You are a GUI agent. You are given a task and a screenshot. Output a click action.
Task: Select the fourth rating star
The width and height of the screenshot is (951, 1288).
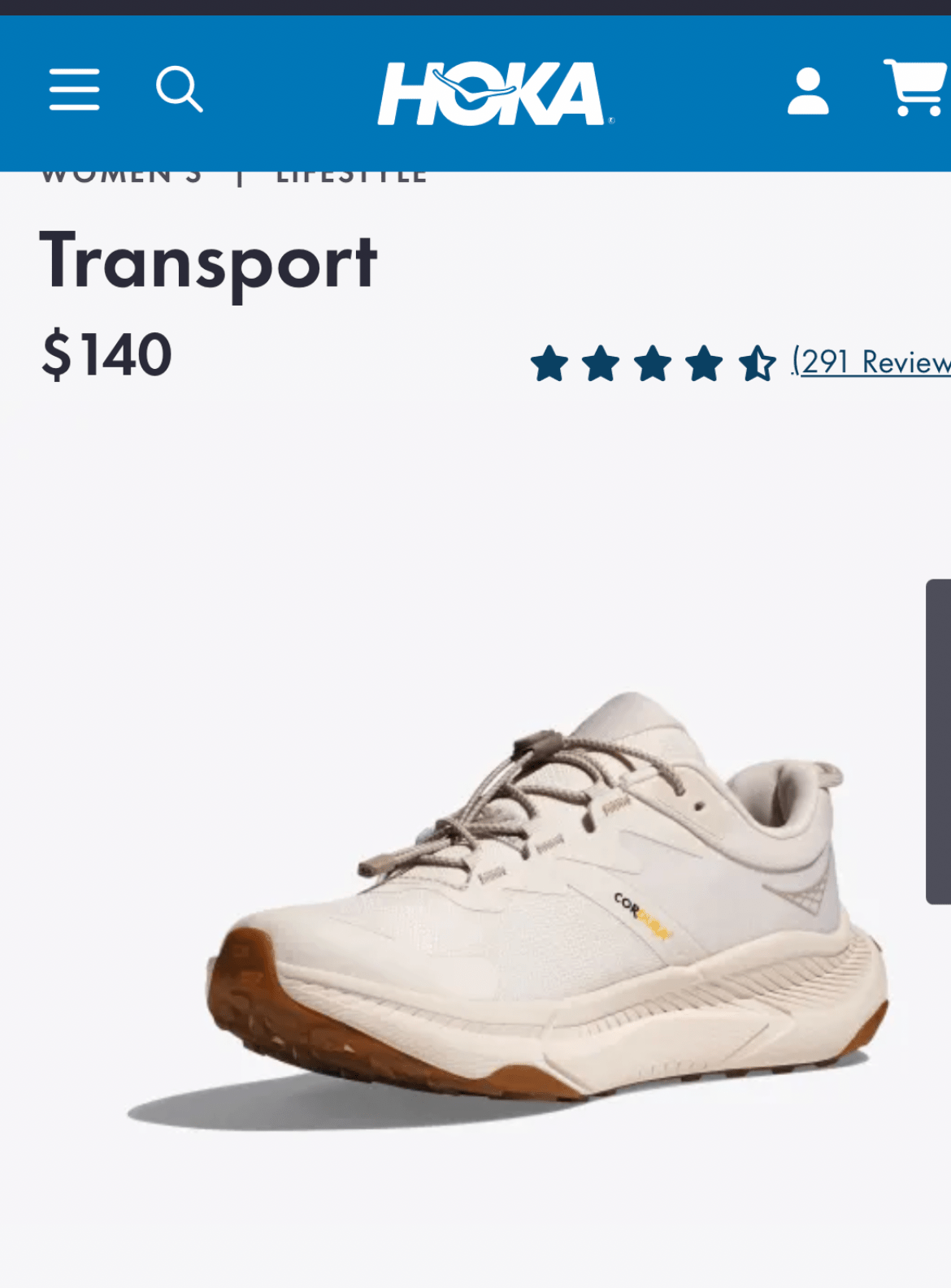pos(704,363)
